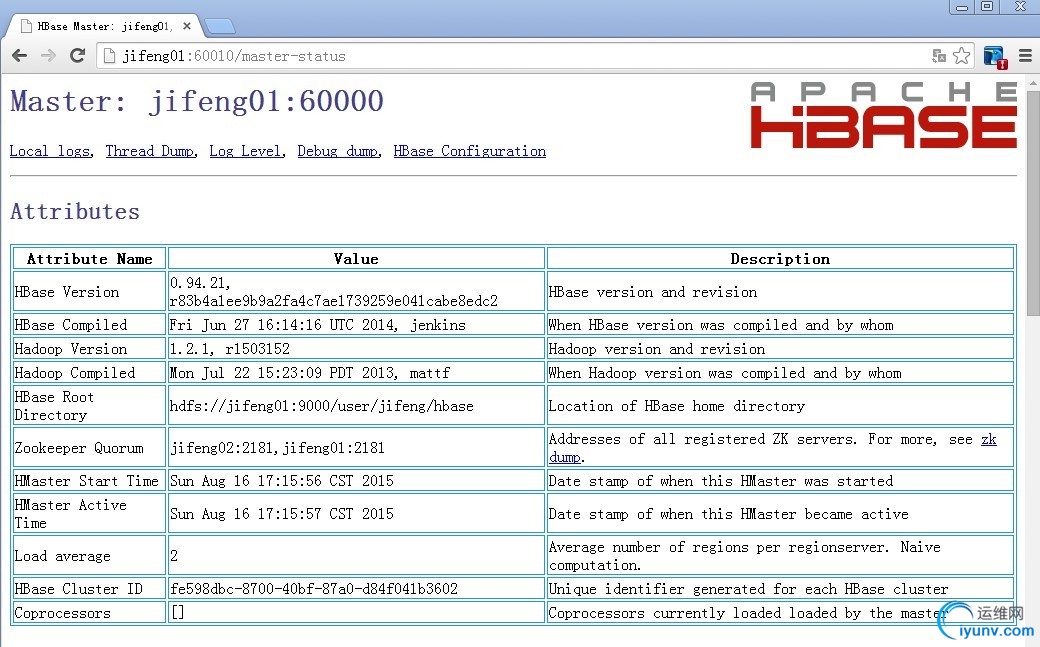Open the Debug dump link
This screenshot has height=647, width=1040.
[338, 151]
